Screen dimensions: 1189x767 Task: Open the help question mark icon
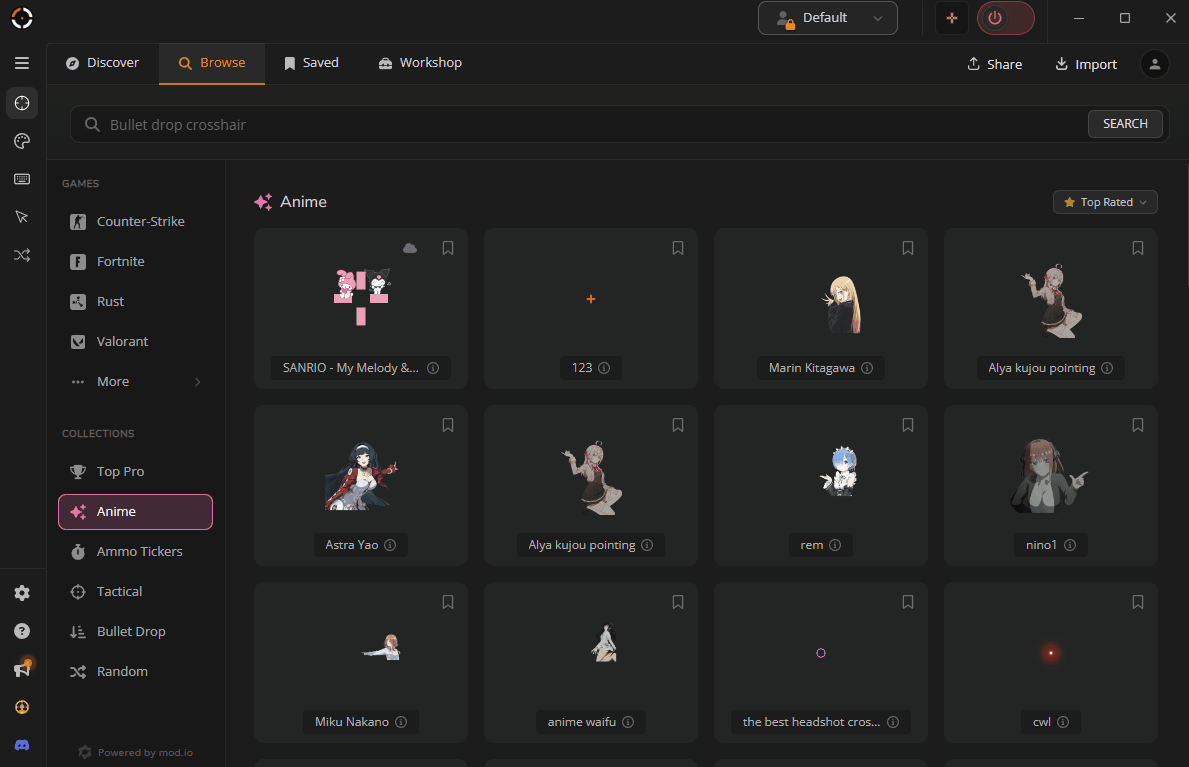click(x=22, y=631)
